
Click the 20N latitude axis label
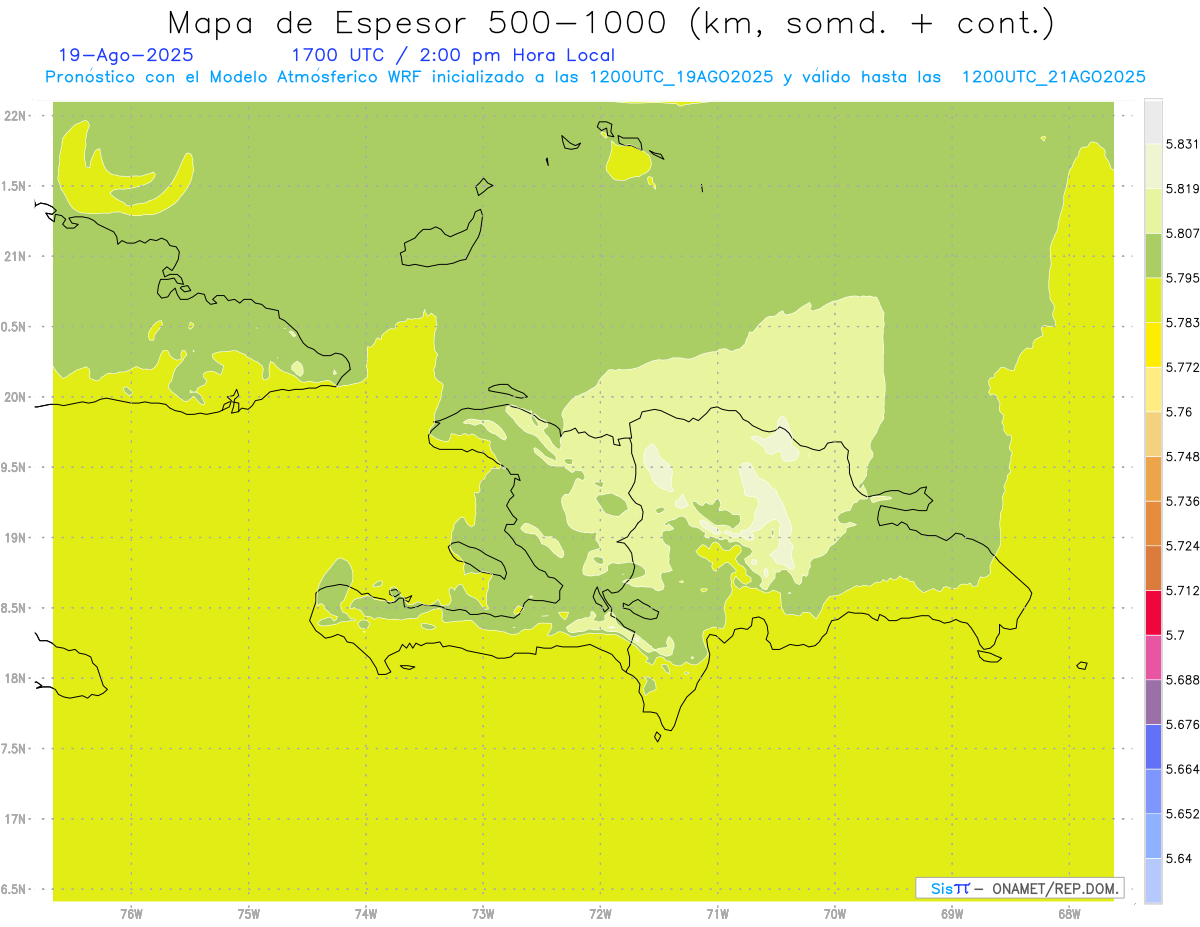click(15, 397)
